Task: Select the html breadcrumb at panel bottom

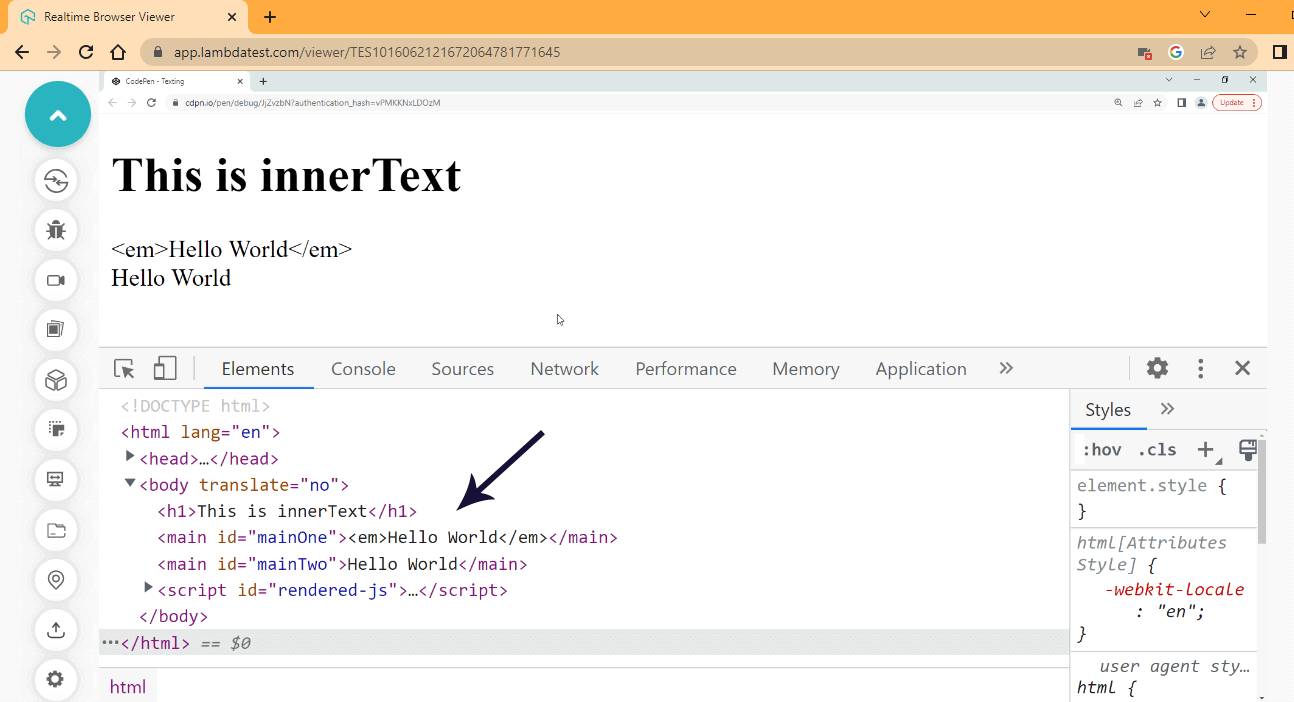Action: [x=128, y=686]
